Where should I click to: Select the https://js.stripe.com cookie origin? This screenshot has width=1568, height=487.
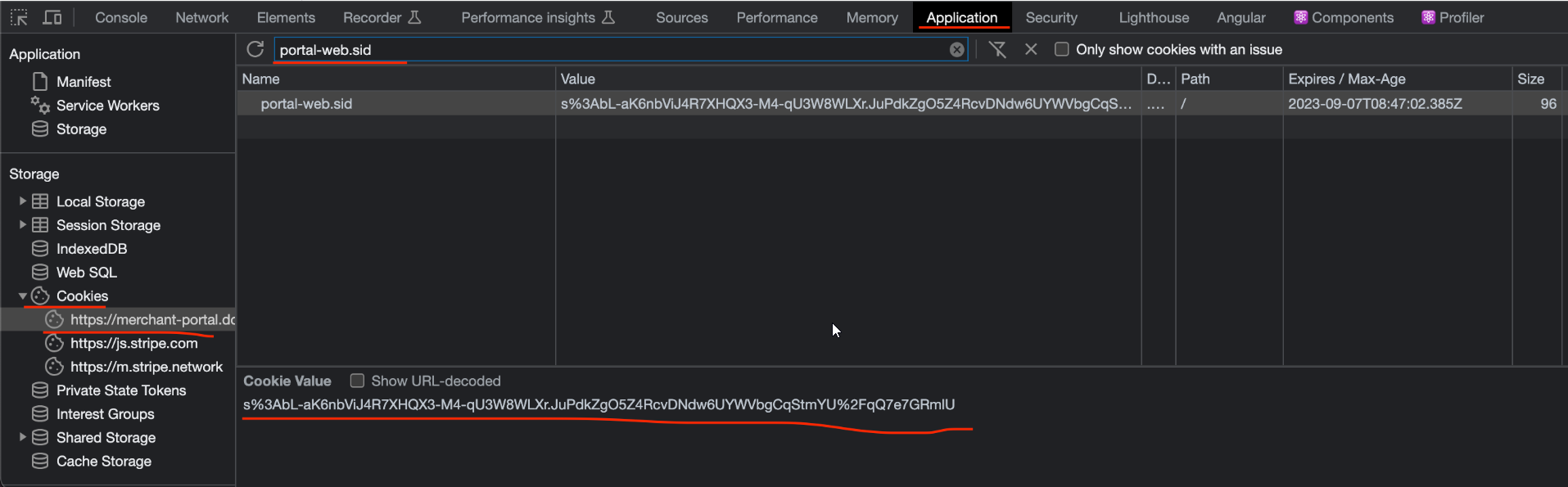[x=133, y=344]
